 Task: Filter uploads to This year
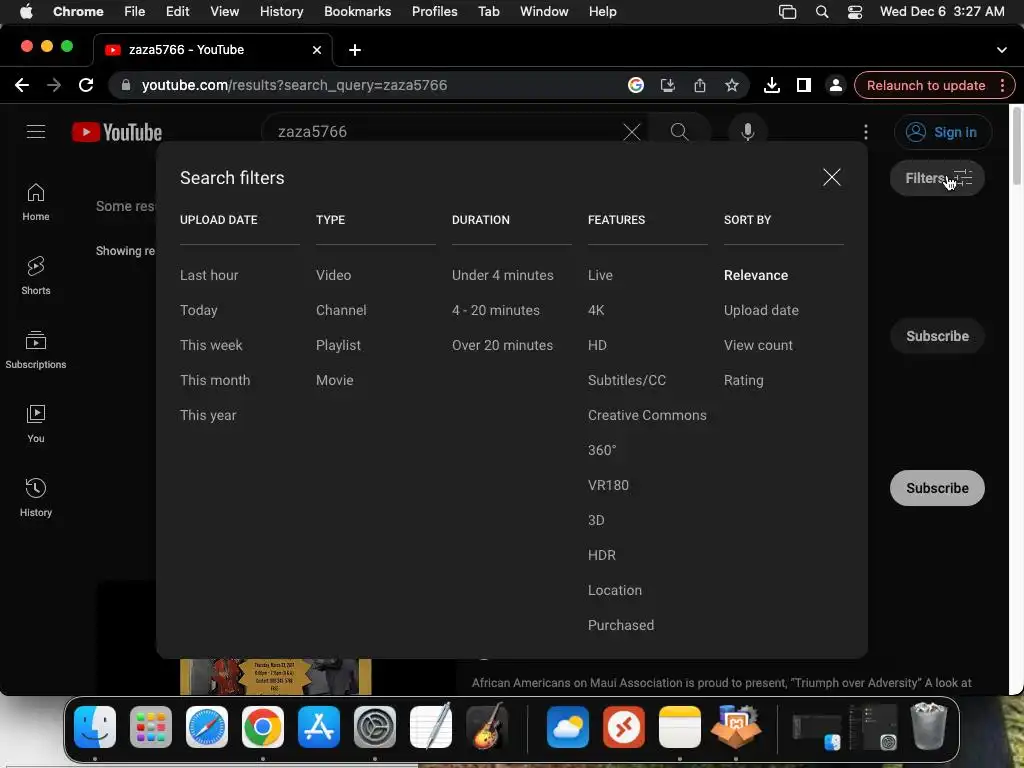208,415
